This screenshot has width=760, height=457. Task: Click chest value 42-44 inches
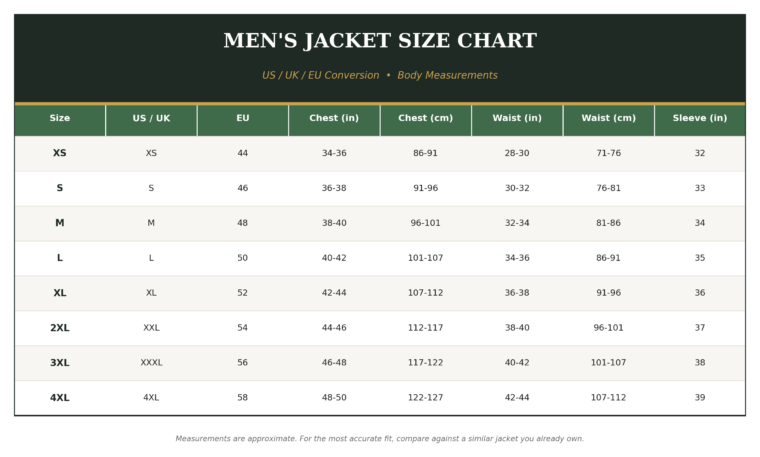334,293
